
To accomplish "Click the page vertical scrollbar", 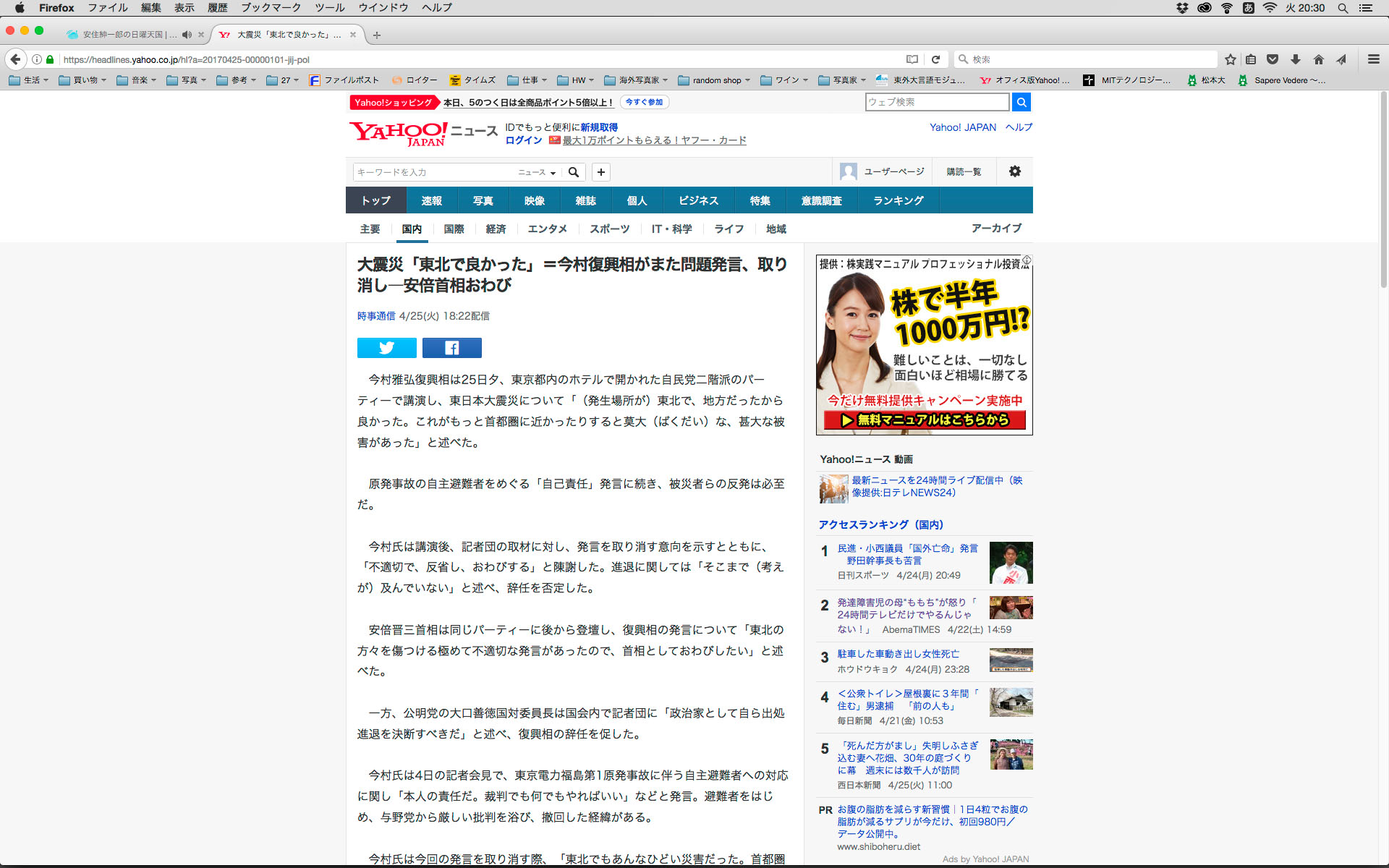I will [1383, 188].
